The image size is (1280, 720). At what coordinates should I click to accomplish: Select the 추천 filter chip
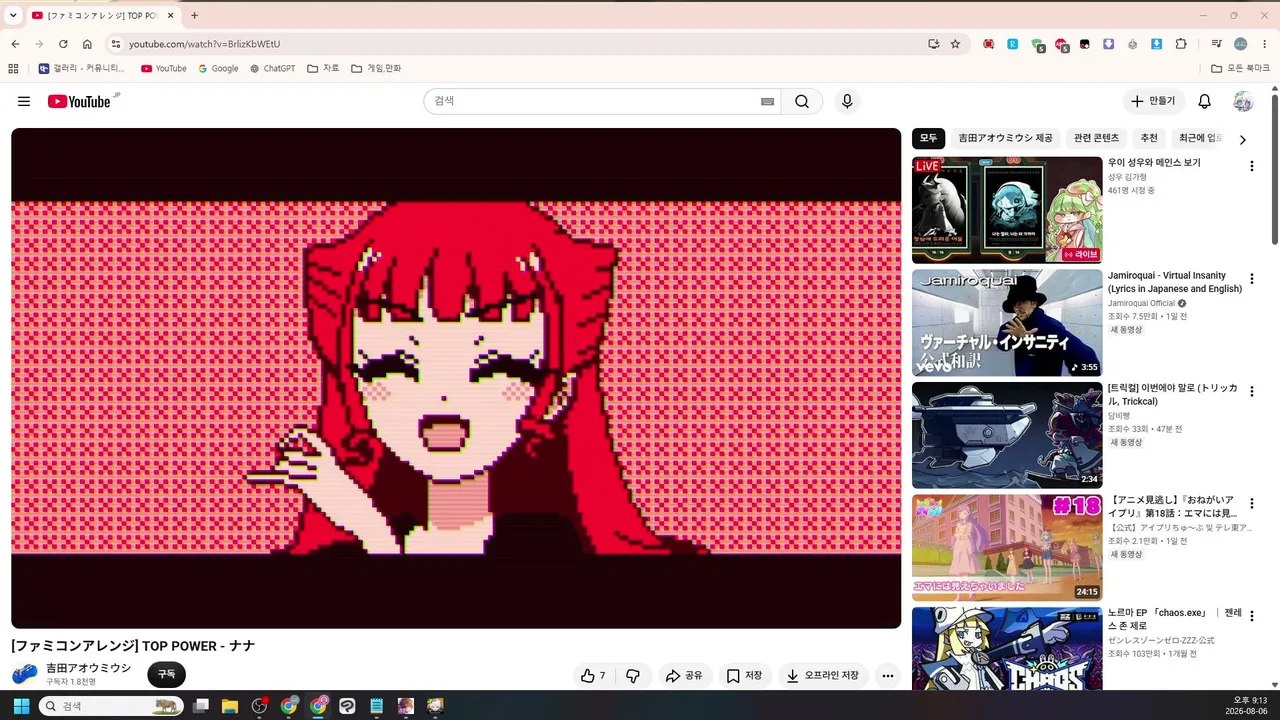coord(1149,138)
